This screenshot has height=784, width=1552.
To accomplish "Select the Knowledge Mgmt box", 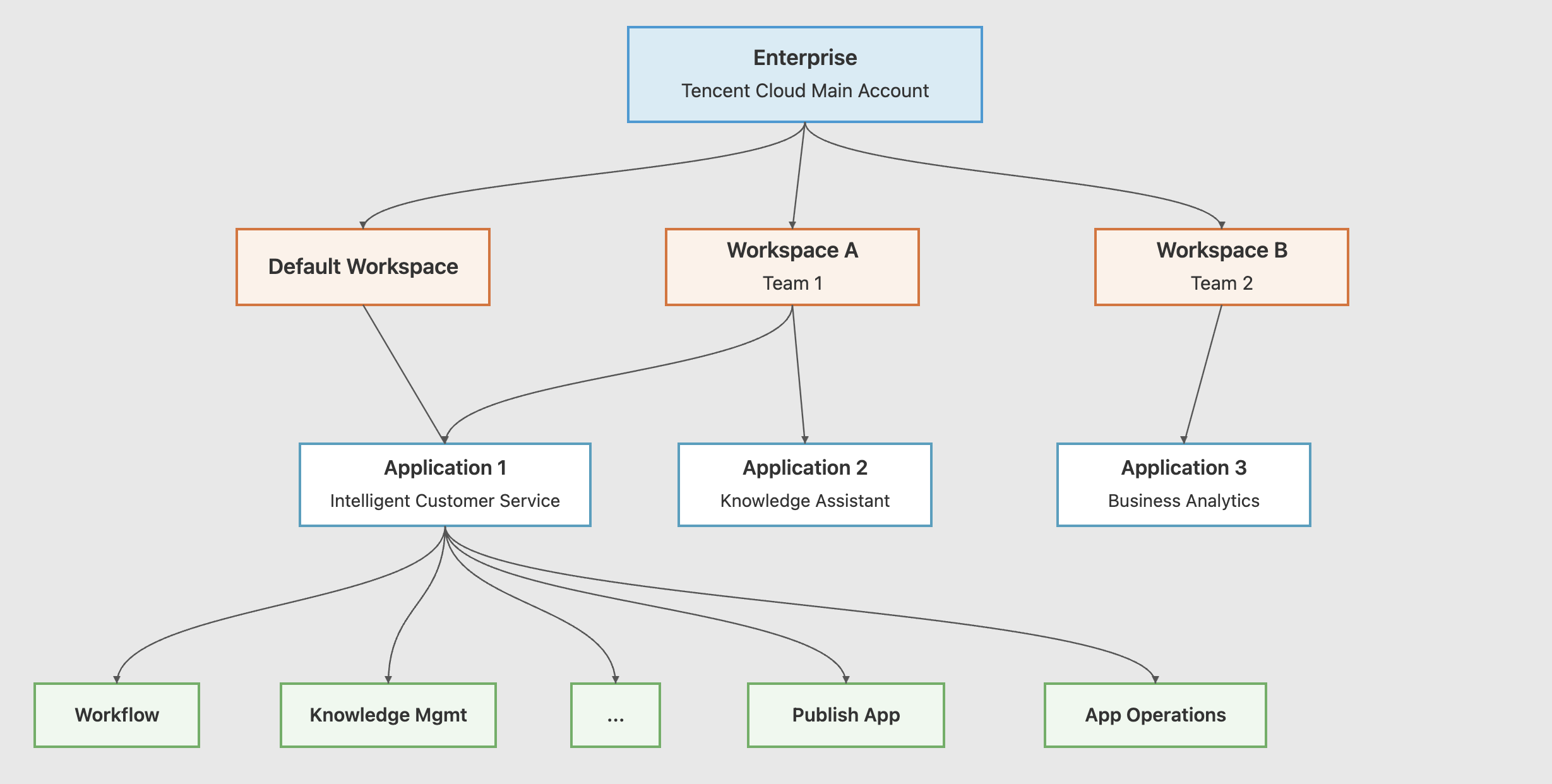I will (388, 715).
